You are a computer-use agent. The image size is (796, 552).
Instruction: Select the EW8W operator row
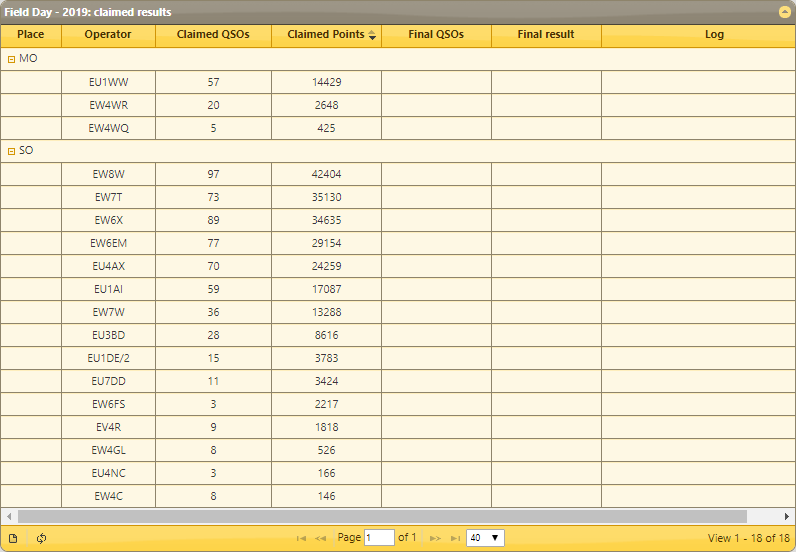coord(108,174)
